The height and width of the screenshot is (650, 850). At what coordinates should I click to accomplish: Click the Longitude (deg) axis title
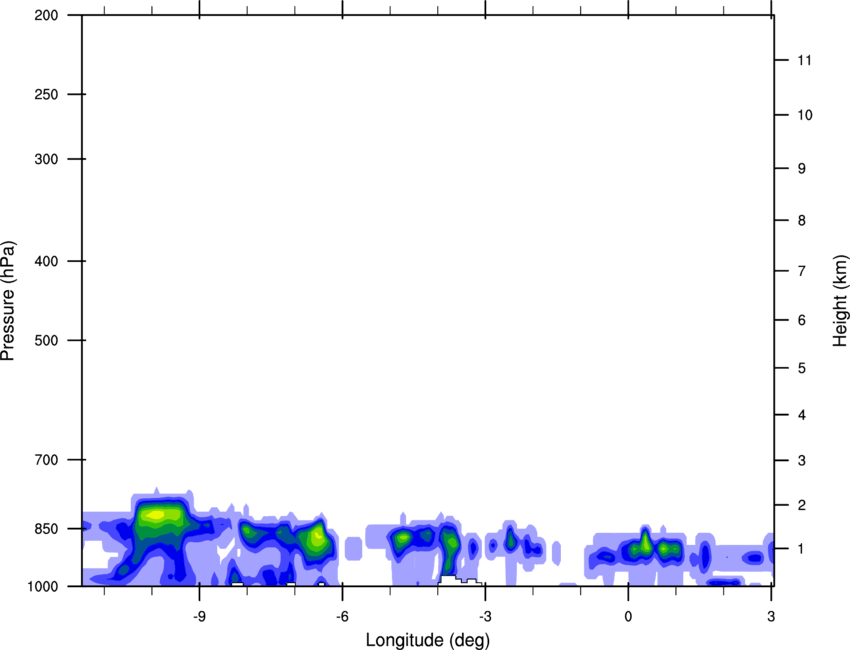pyautogui.click(x=428, y=640)
